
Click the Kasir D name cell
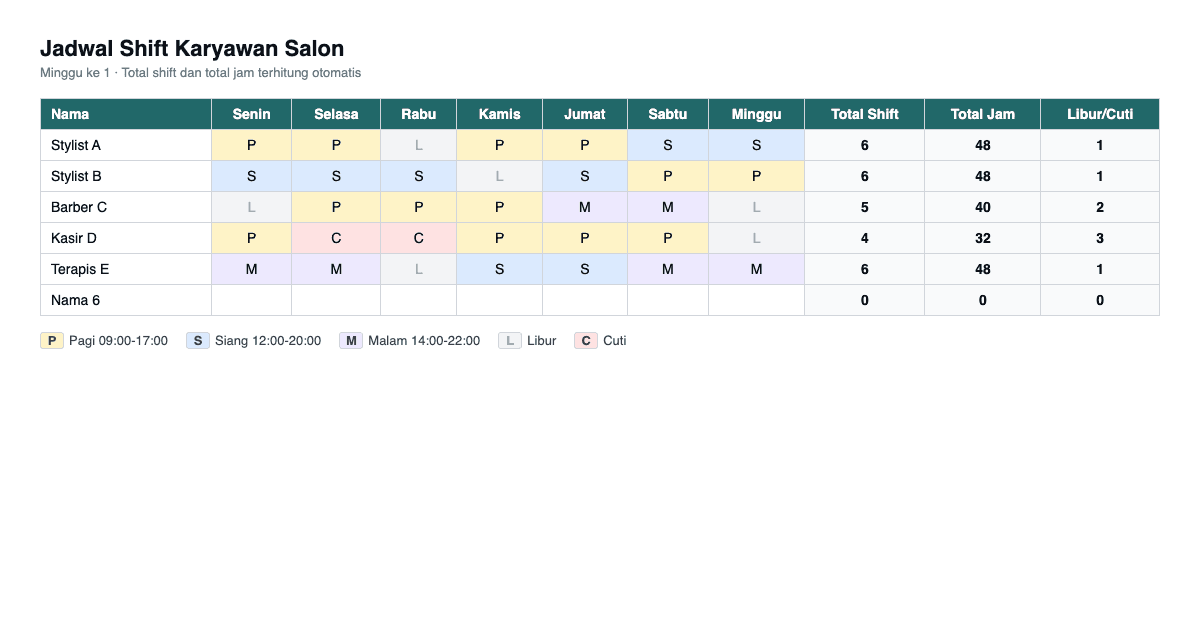[x=126, y=238]
